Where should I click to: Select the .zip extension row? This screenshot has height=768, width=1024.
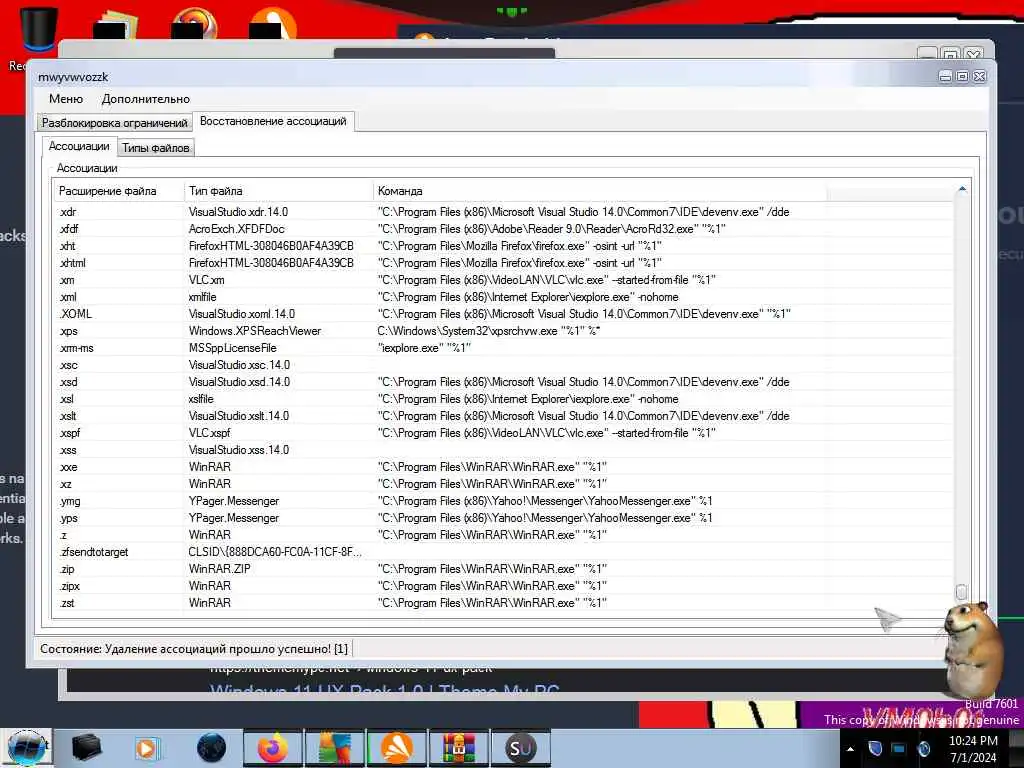click(x=504, y=568)
